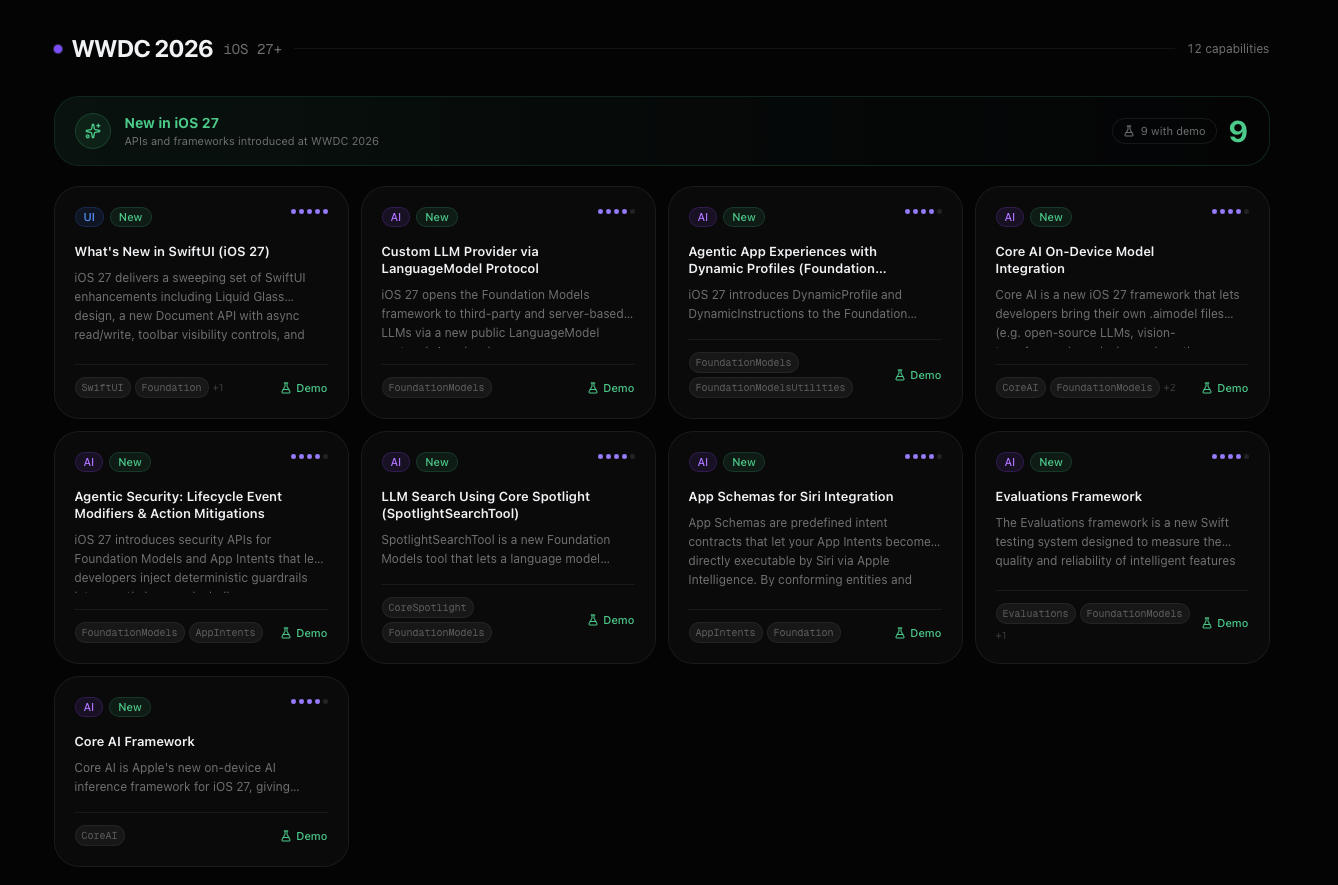Click the sparkle icon beside New in iOS 27

click(x=93, y=131)
